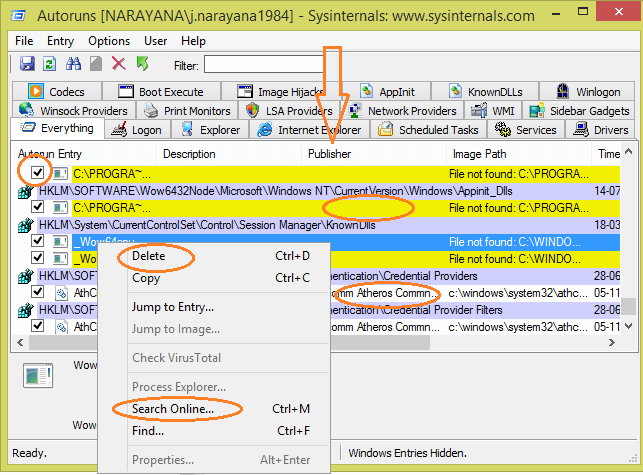Open the Winlogon tab
The image size is (643, 475).
(x=587, y=91)
